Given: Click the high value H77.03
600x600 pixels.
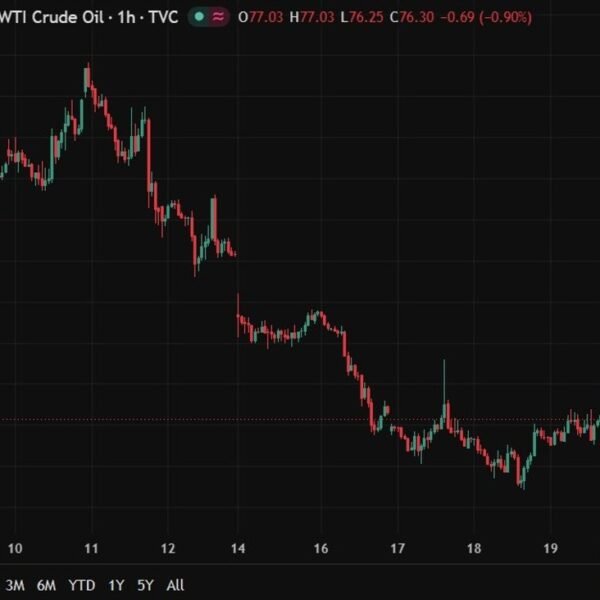Looking at the screenshot, I should coord(311,17).
